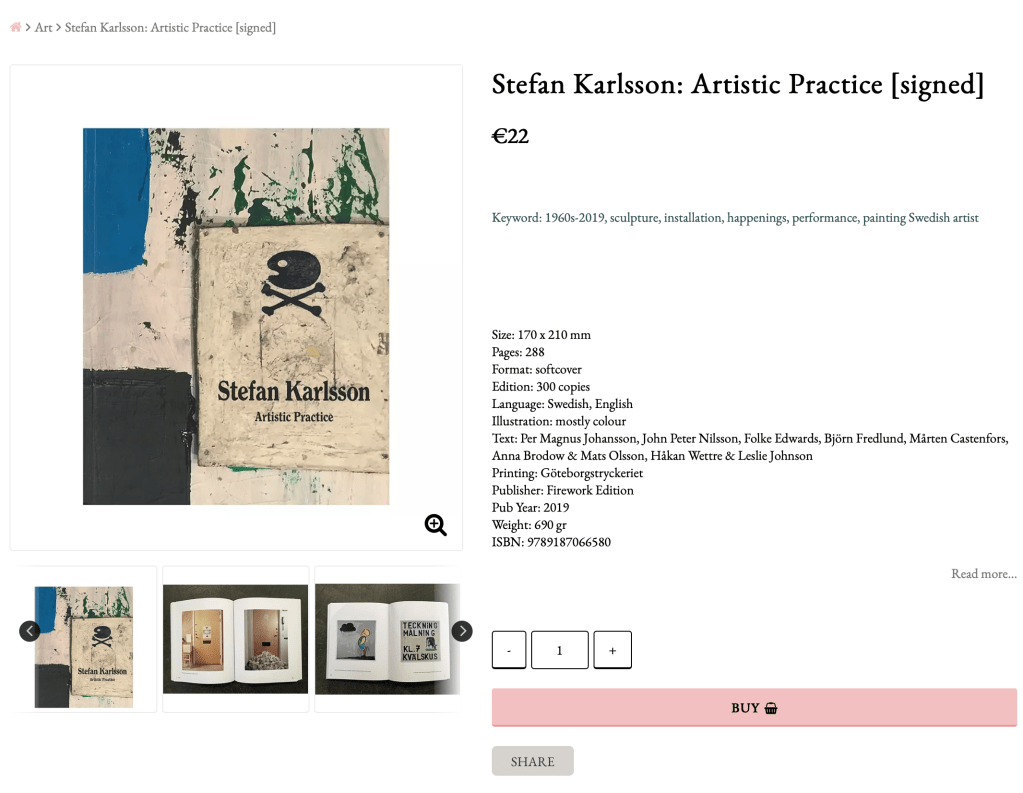The image size is (1023, 793).
Task: Expand description with Read more
Action: click(x=983, y=574)
